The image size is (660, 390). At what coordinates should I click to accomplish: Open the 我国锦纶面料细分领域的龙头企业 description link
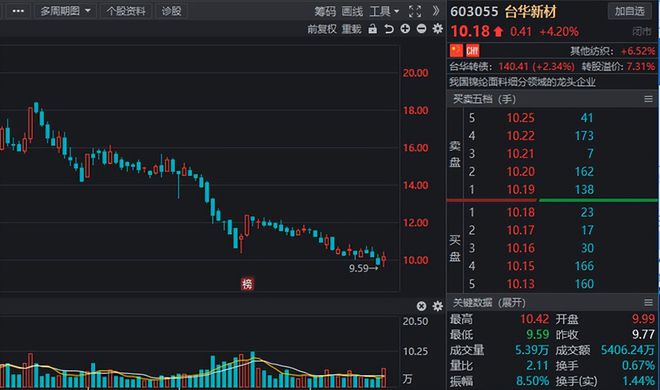coord(522,82)
